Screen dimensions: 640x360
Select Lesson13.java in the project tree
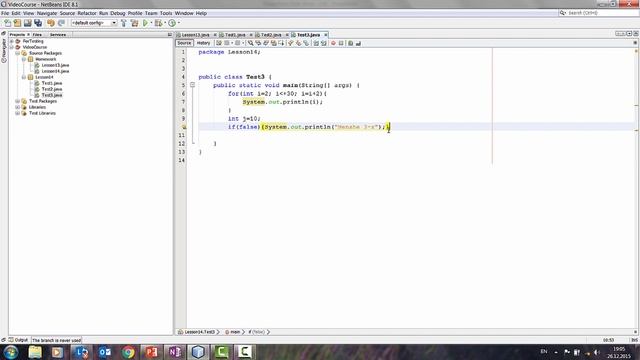[55, 65]
